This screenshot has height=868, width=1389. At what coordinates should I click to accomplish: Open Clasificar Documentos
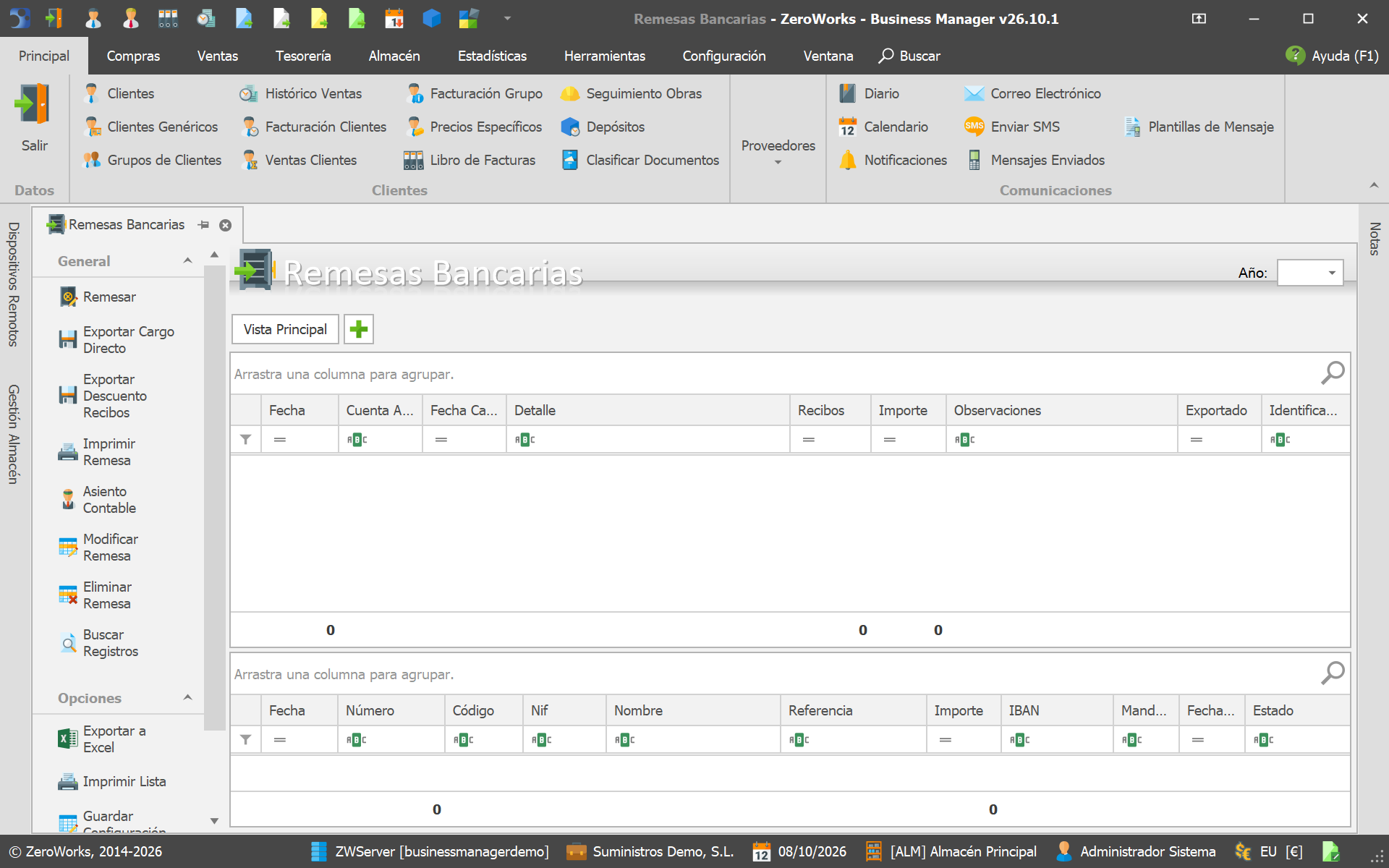pyautogui.click(x=640, y=160)
